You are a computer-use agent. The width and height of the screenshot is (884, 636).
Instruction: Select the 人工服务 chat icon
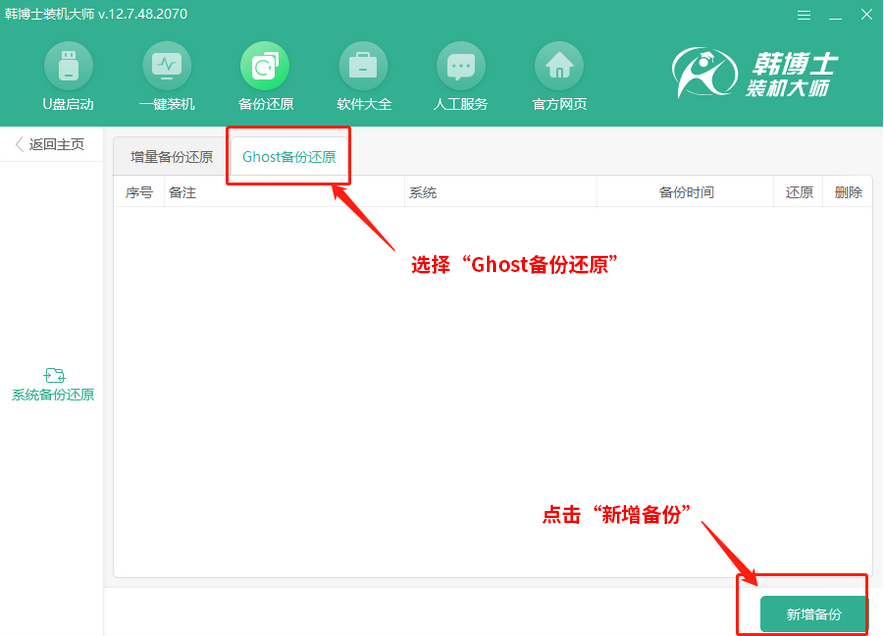460,75
